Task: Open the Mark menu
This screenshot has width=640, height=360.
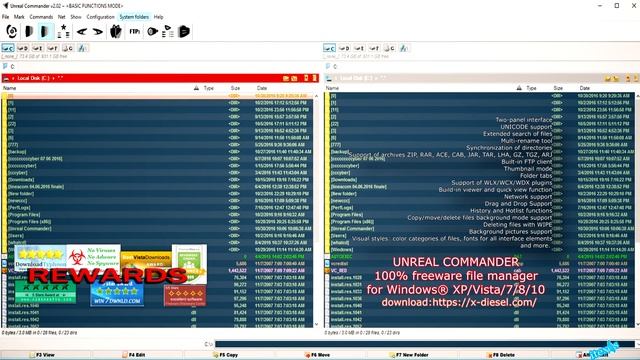Action: (x=19, y=17)
